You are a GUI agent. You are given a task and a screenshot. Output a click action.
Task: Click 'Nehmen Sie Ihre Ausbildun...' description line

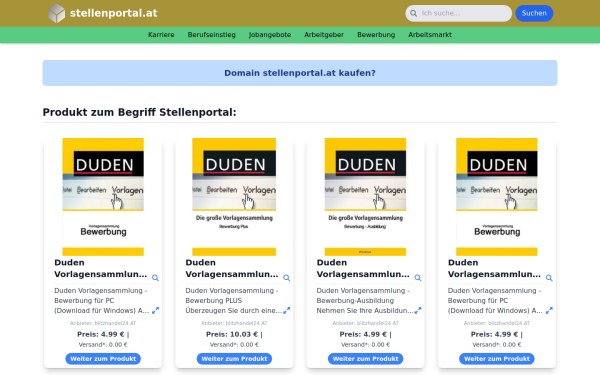coord(365,311)
